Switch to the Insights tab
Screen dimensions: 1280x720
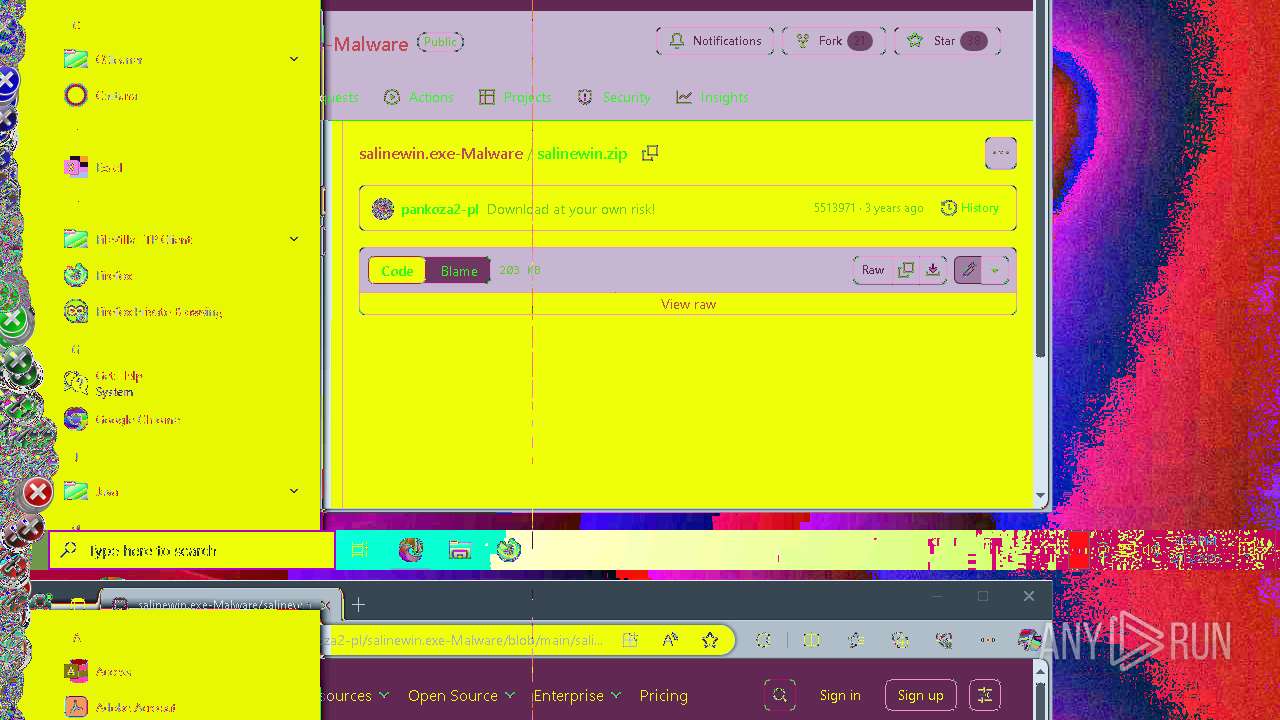[x=712, y=97]
